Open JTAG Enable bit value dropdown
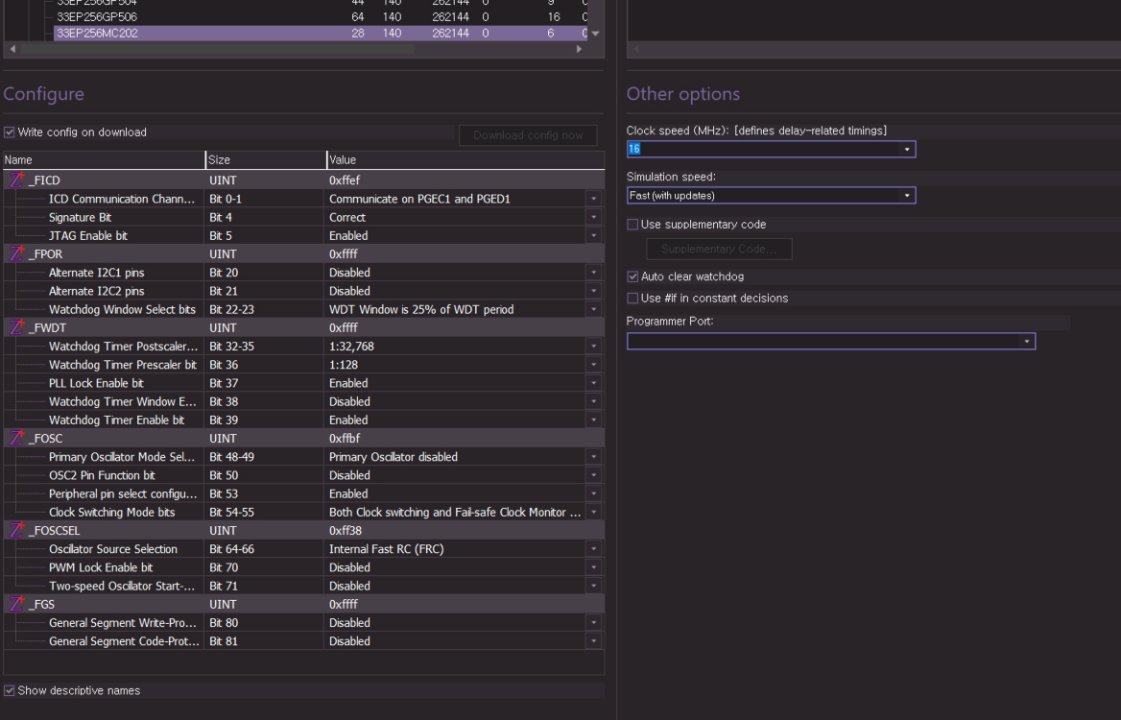Screen dimensions: 1121x720 (x=594, y=236)
